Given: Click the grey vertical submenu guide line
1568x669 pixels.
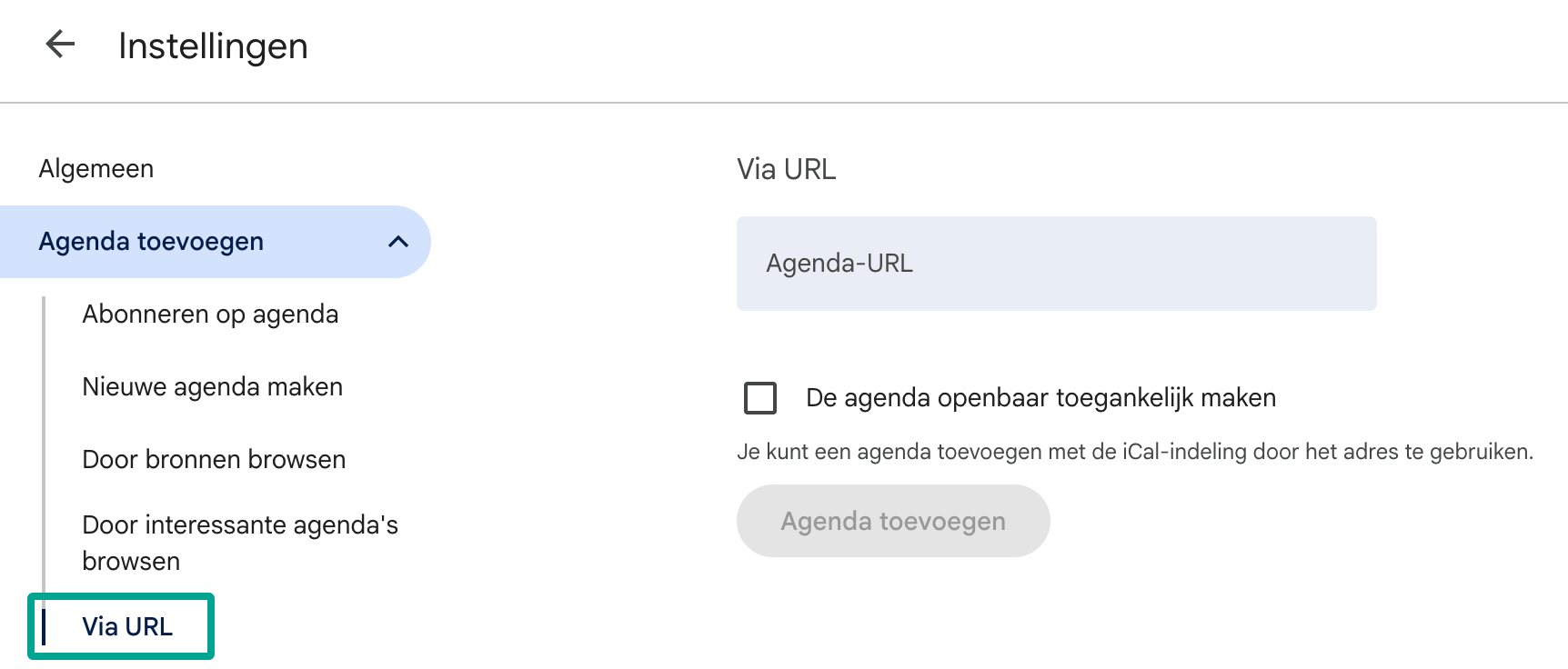Looking at the screenshot, I should [x=44, y=444].
